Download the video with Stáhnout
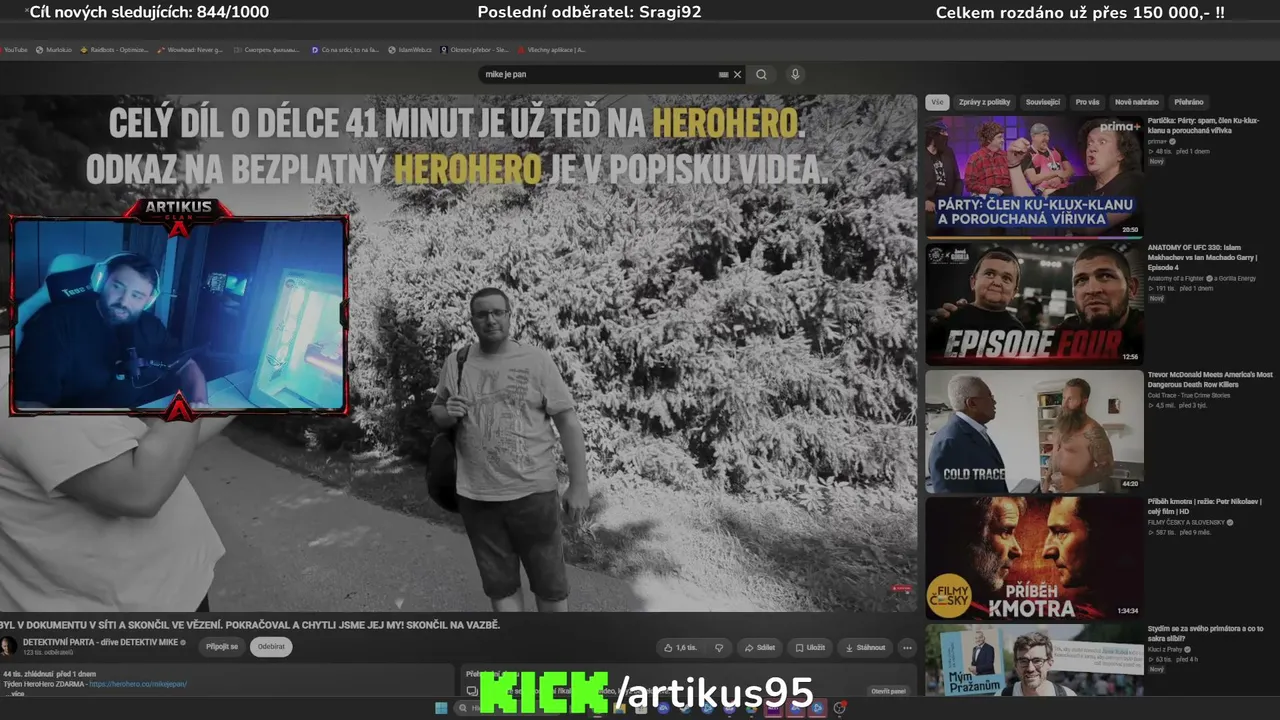 pyautogui.click(x=865, y=647)
